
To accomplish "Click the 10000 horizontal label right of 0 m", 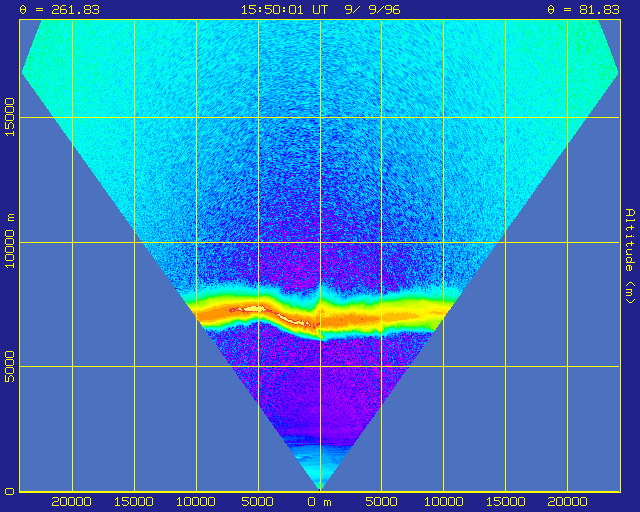I will point(444,502).
